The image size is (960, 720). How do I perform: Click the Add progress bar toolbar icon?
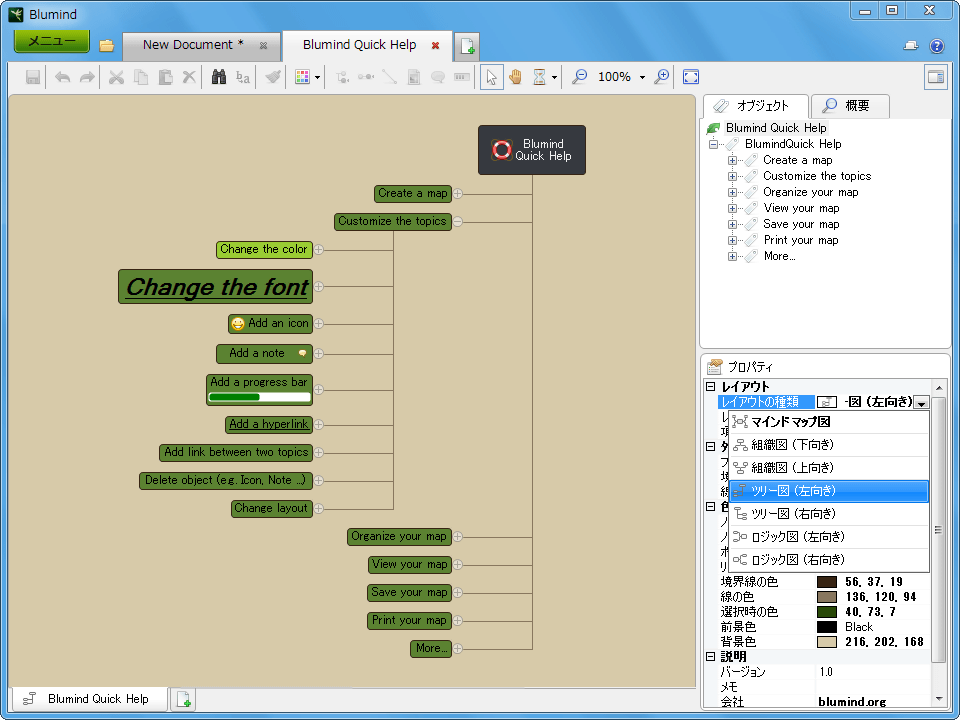point(462,77)
